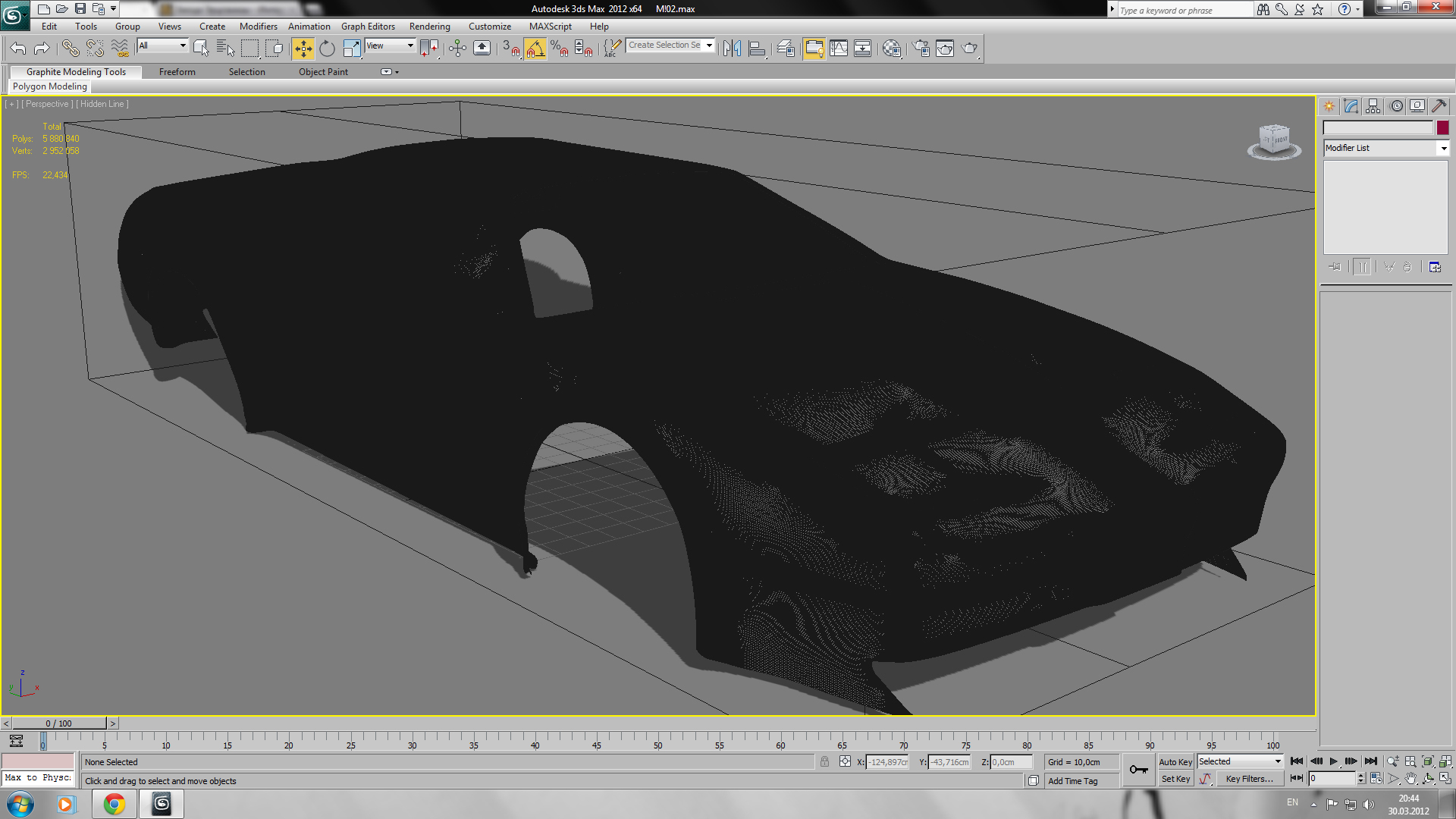The width and height of the screenshot is (1456, 819).
Task: Click the Mirror tool icon
Action: coord(732,49)
